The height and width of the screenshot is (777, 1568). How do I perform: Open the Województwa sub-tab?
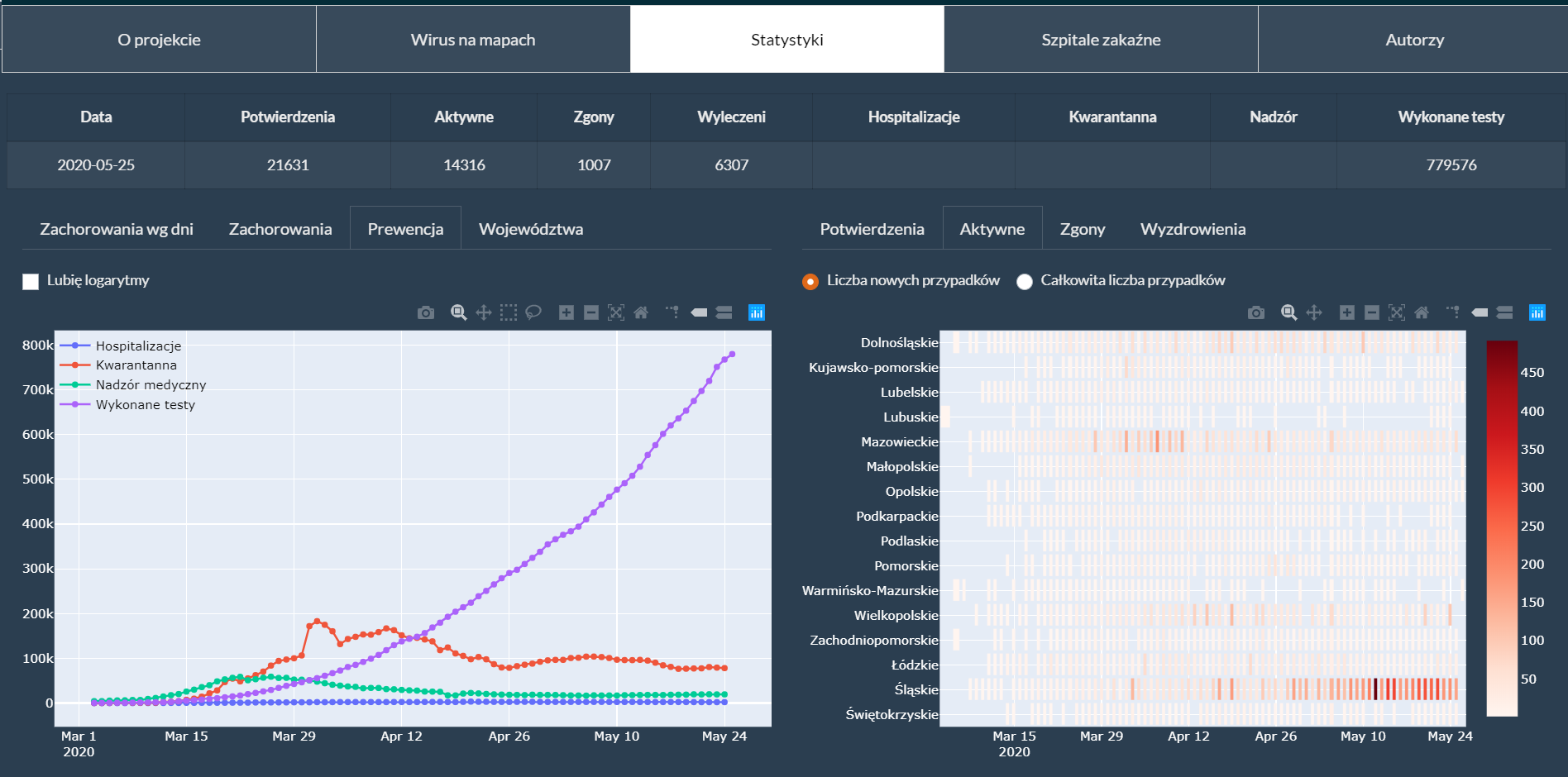point(531,229)
